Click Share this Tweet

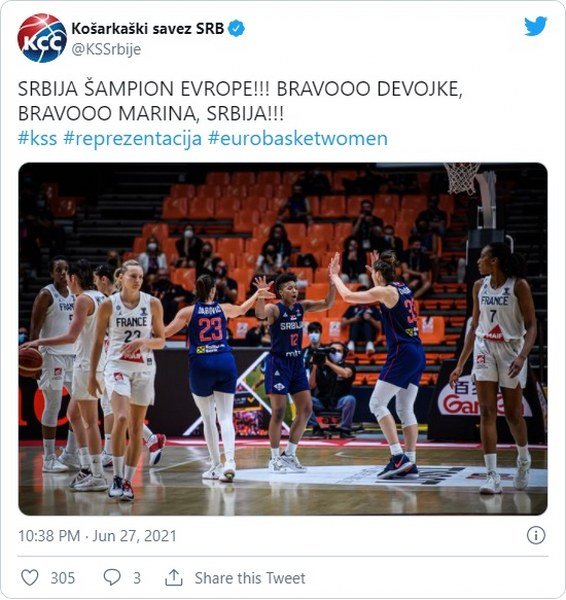pyautogui.click(x=250, y=578)
